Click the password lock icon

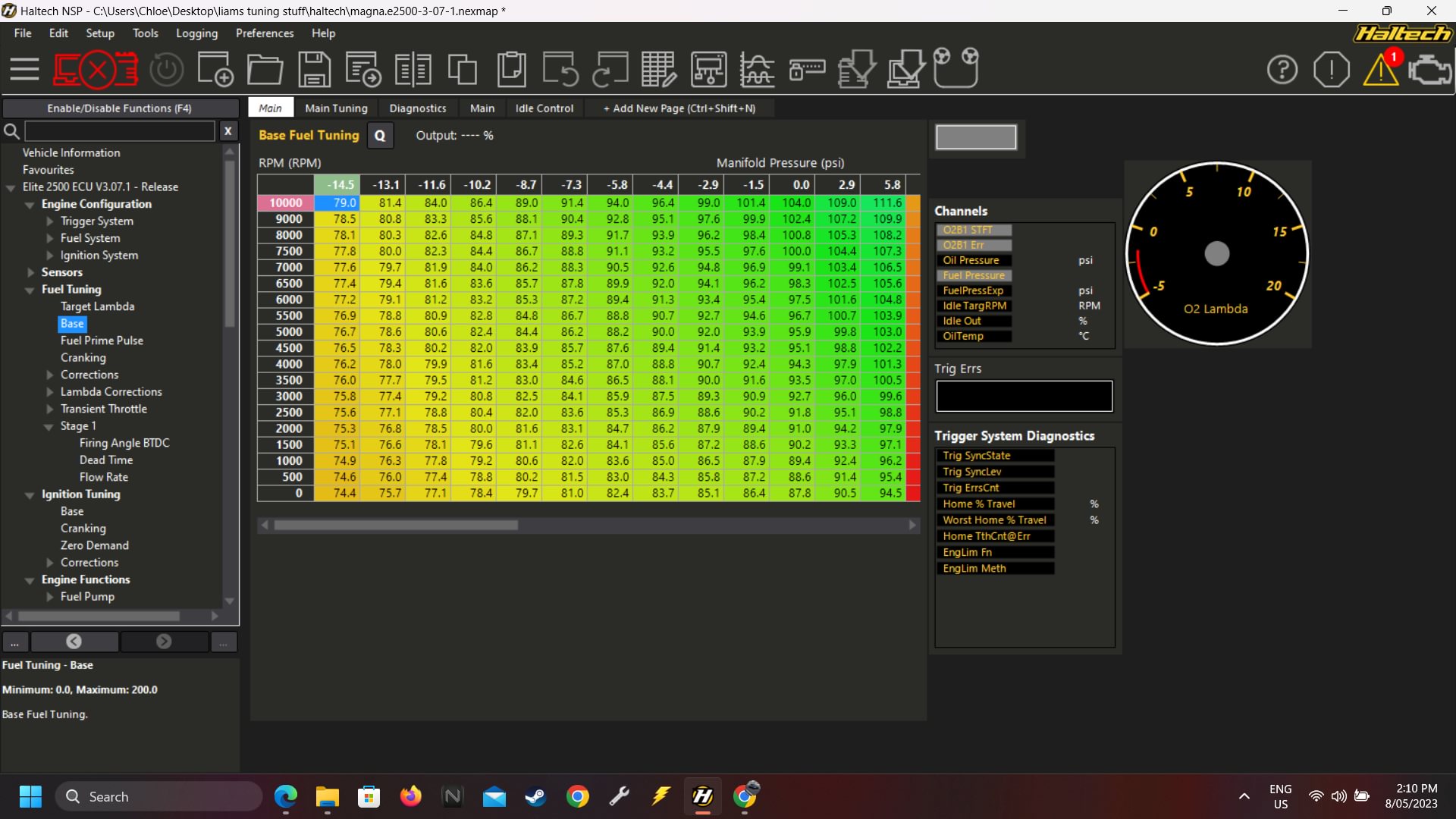tap(807, 70)
